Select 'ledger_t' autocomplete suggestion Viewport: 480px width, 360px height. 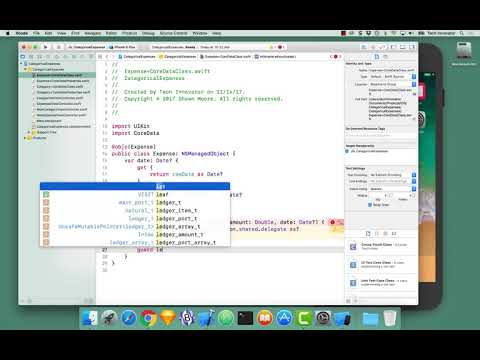point(135,202)
